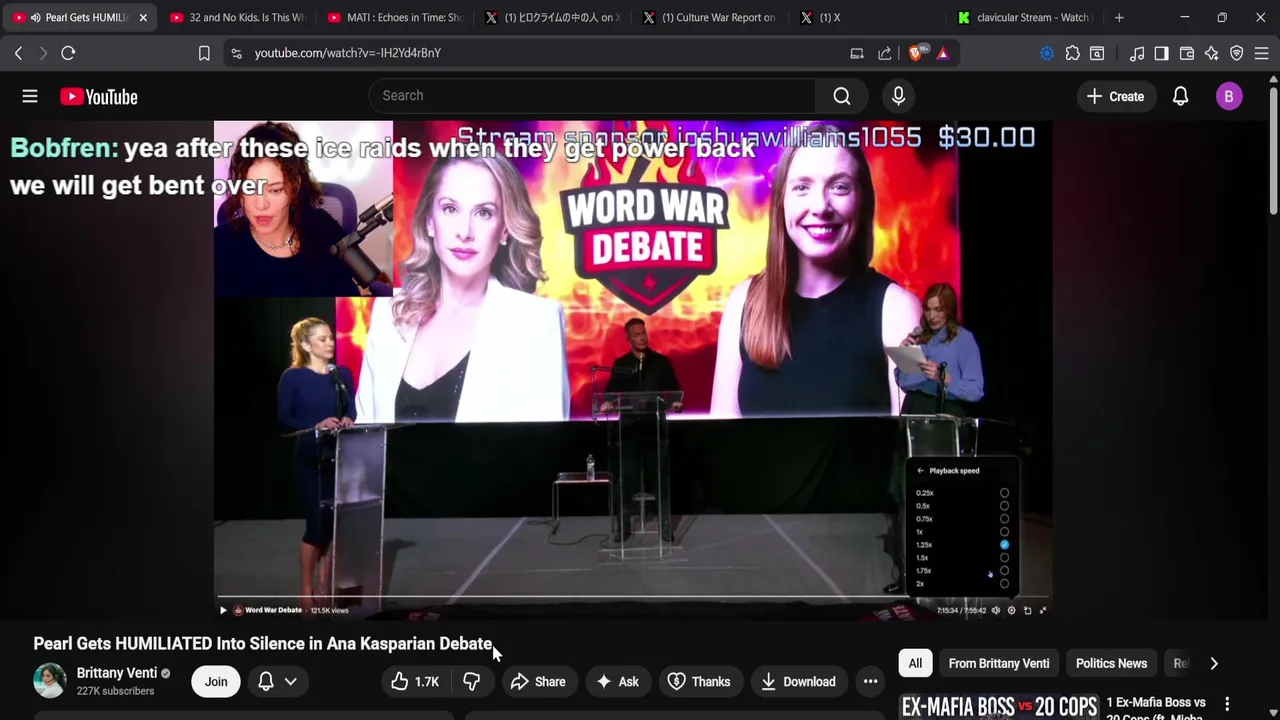
Task: Open the Brave playlist music note icon
Action: pyautogui.click(x=1137, y=53)
